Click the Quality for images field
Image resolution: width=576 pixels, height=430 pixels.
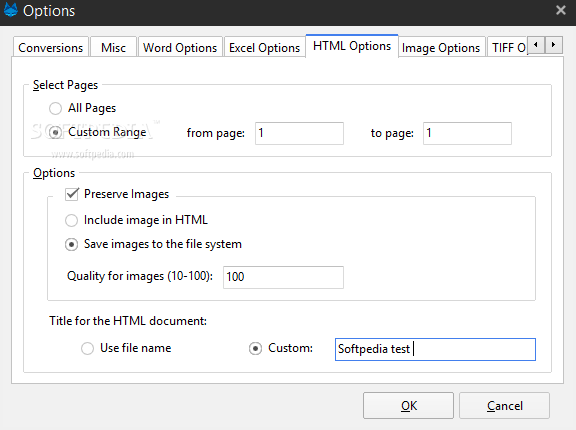tap(283, 277)
